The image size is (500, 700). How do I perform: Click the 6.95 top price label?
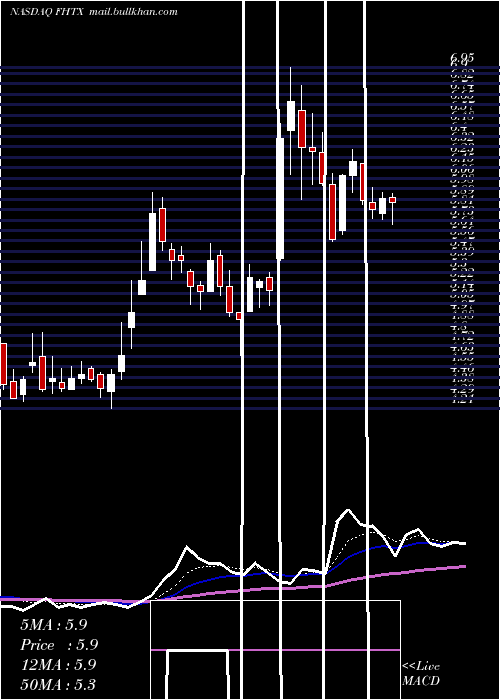pos(462,58)
